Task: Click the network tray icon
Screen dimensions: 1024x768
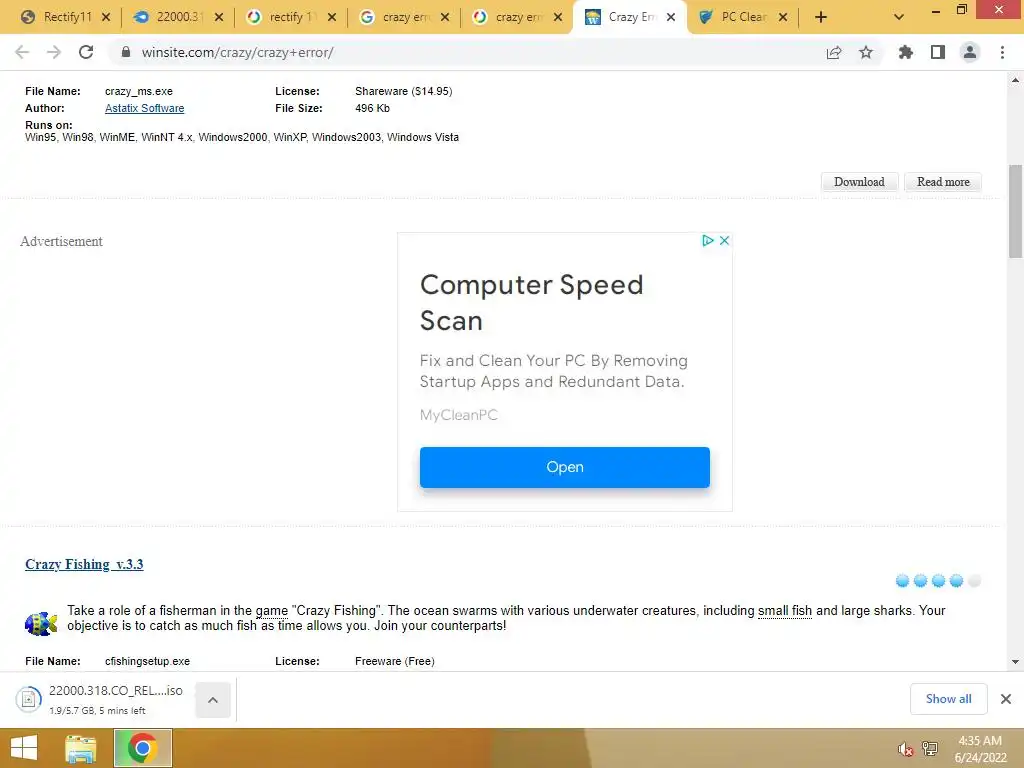Action: 929,749
